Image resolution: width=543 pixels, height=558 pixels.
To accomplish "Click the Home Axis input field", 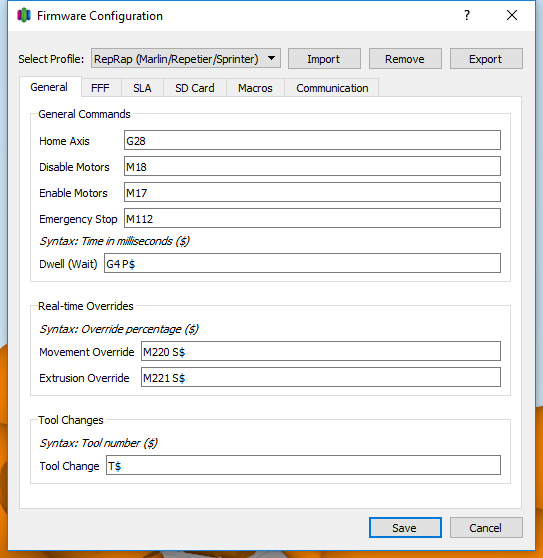I will pos(312,140).
